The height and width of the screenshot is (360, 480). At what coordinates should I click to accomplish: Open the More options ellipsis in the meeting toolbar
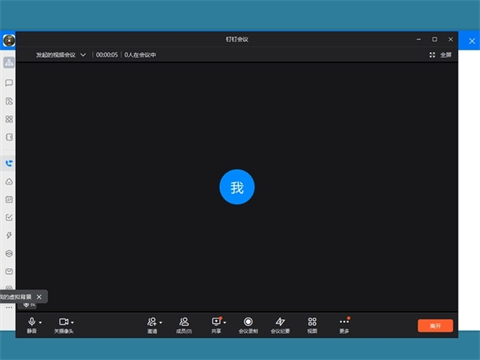(x=344, y=322)
